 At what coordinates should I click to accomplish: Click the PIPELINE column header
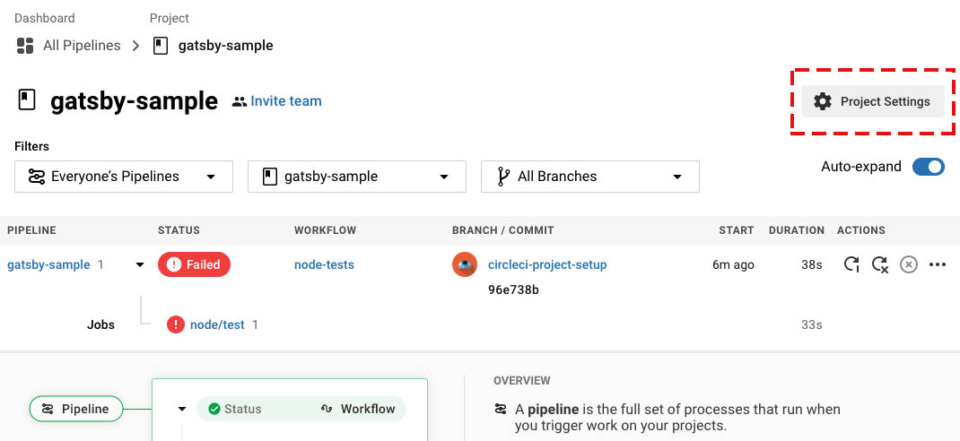pyautogui.click(x=32, y=230)
